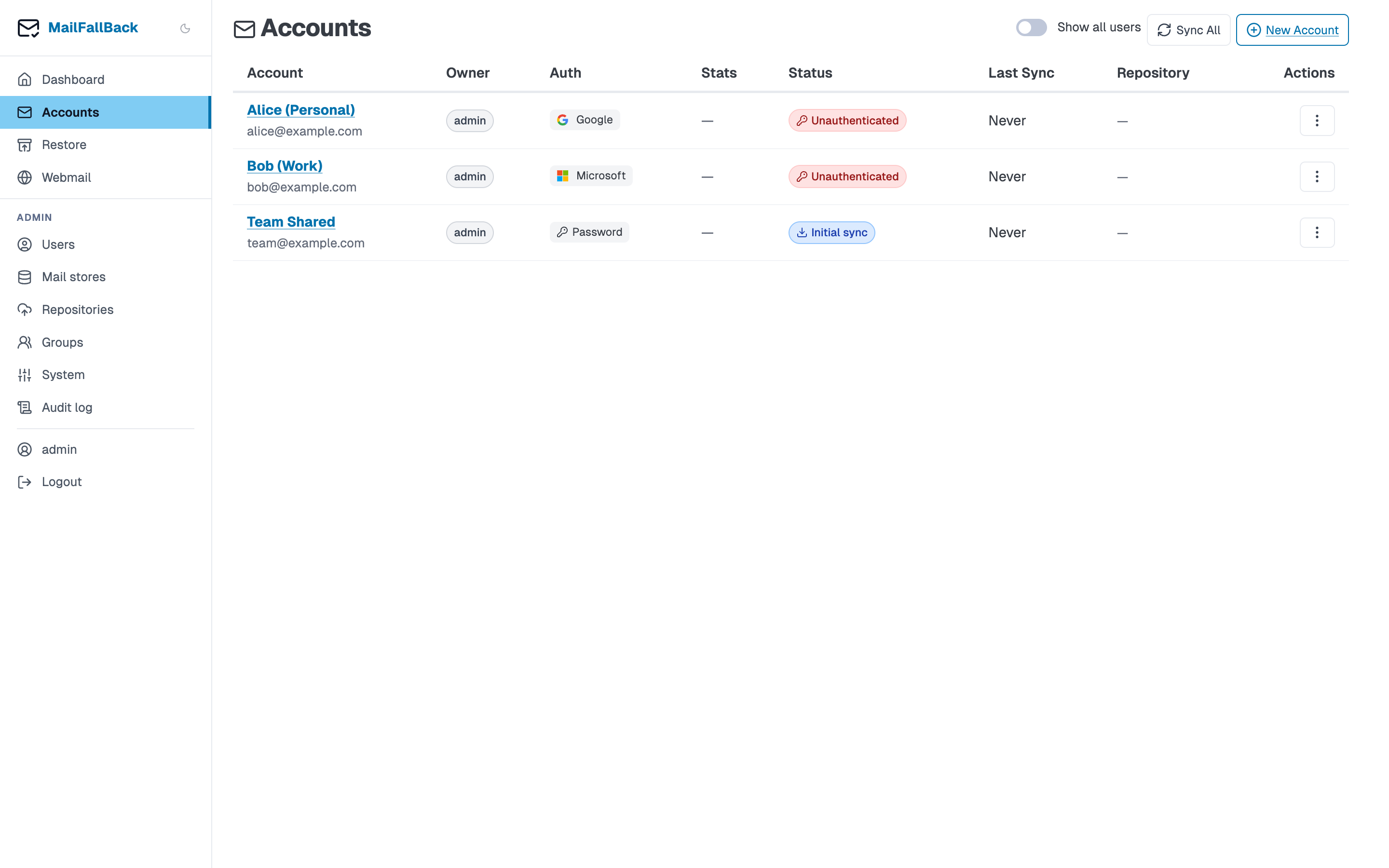Click the Dashboard home icon
The height and width of the screenshot is (868, 1389).
25,79
